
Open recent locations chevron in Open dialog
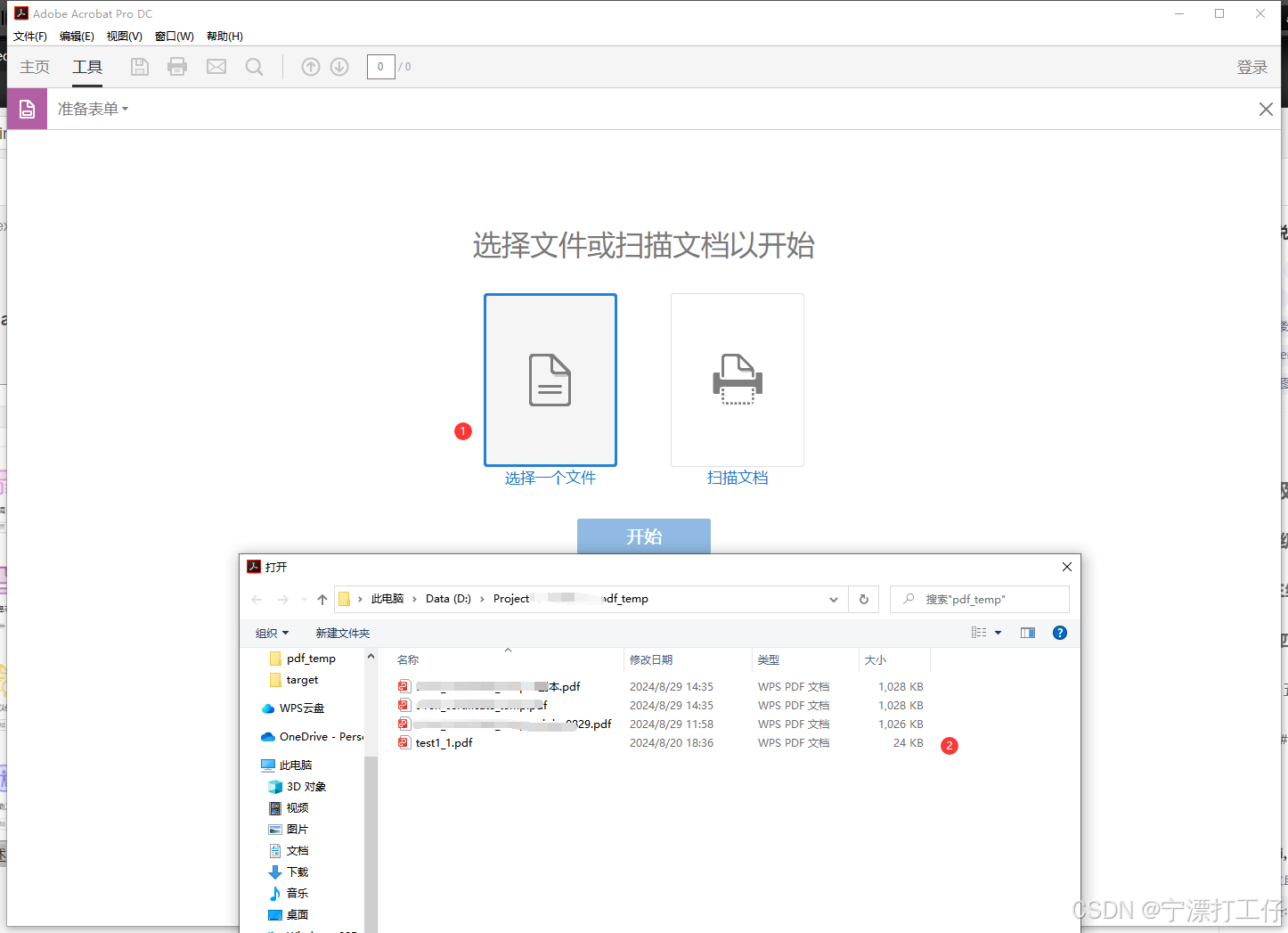click(304, 600)
